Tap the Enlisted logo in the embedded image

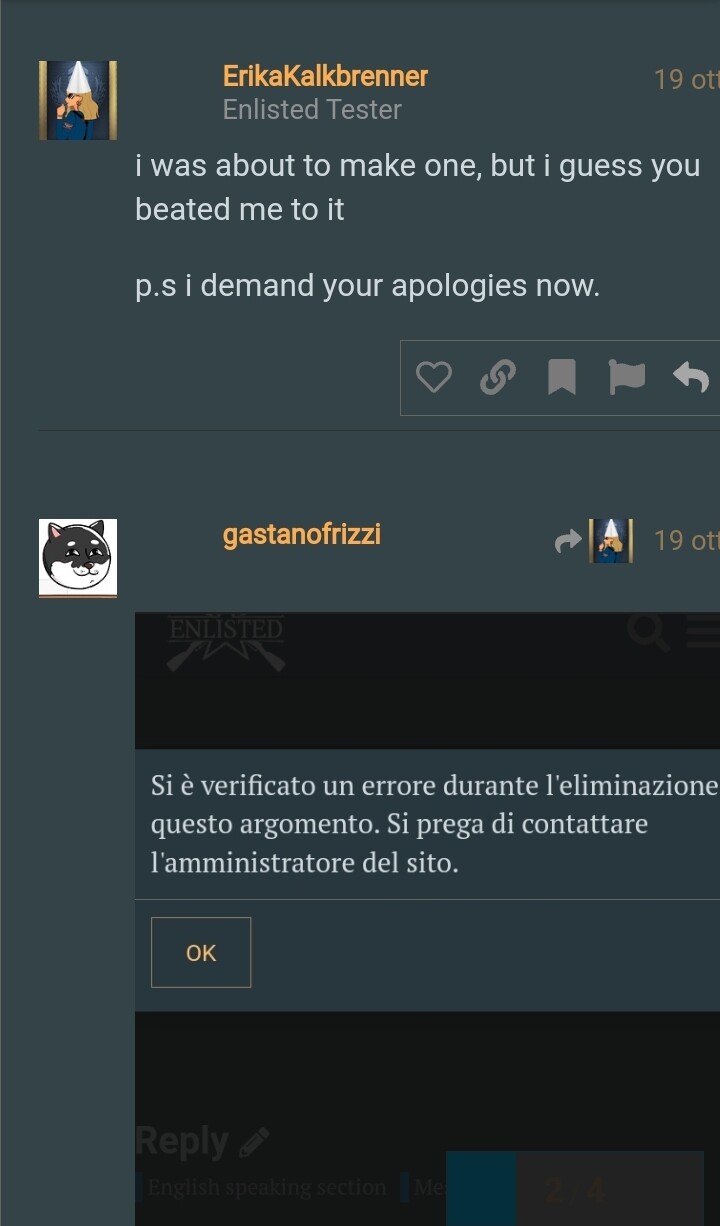pyautogui.click(x=226, y=640)
